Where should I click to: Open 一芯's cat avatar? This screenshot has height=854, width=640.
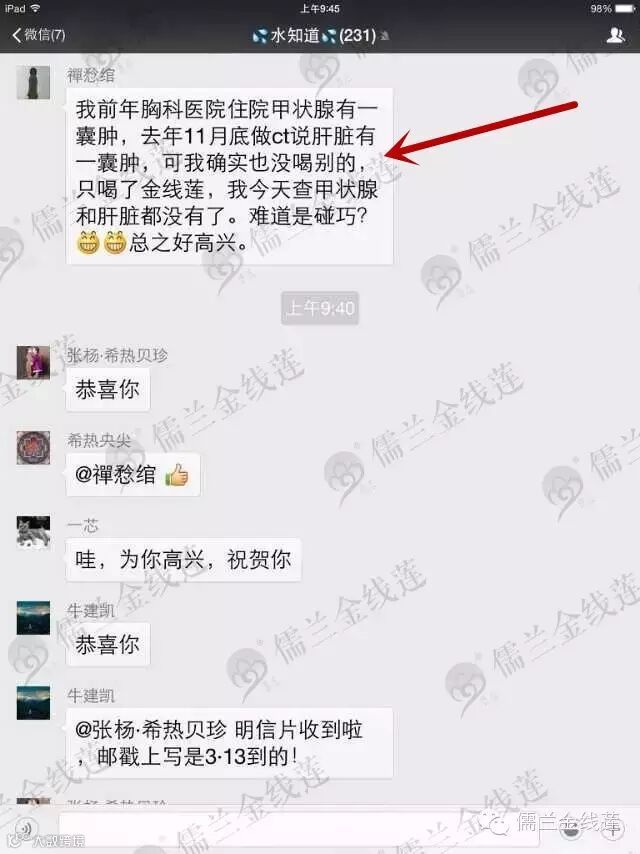click(x=33, y=532)
